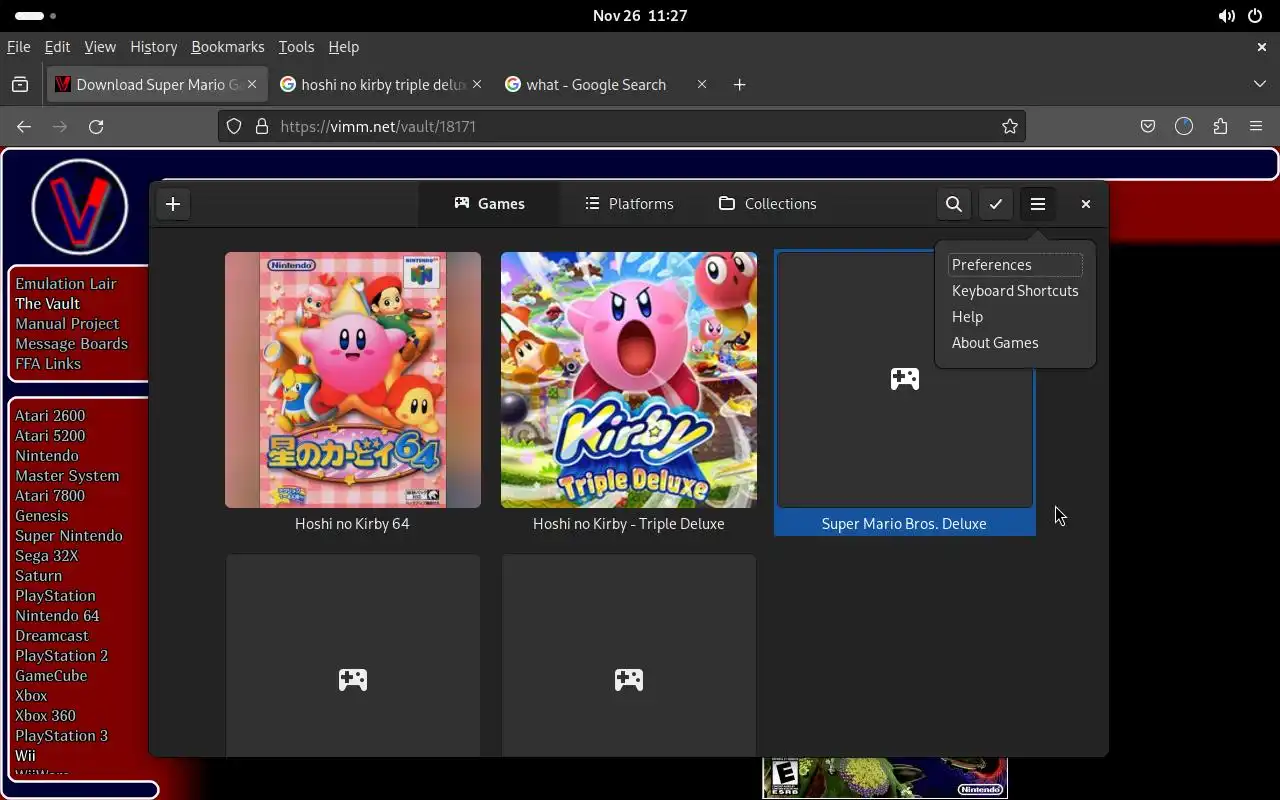Bookmark this page with star icon
The image size is (1280, 800).
coord(1010,127)
